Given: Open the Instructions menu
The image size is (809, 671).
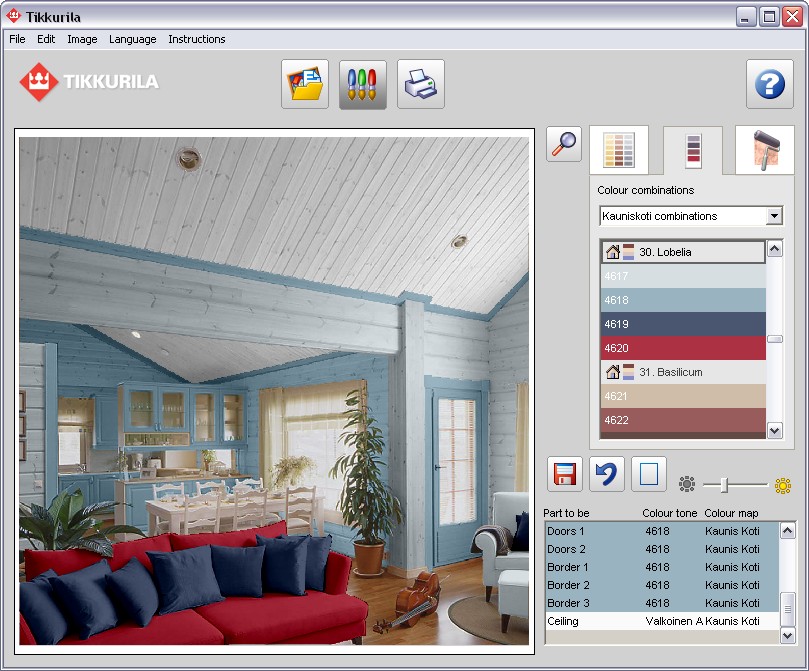Looking at the screenshot, I should (x=197, y=39).
